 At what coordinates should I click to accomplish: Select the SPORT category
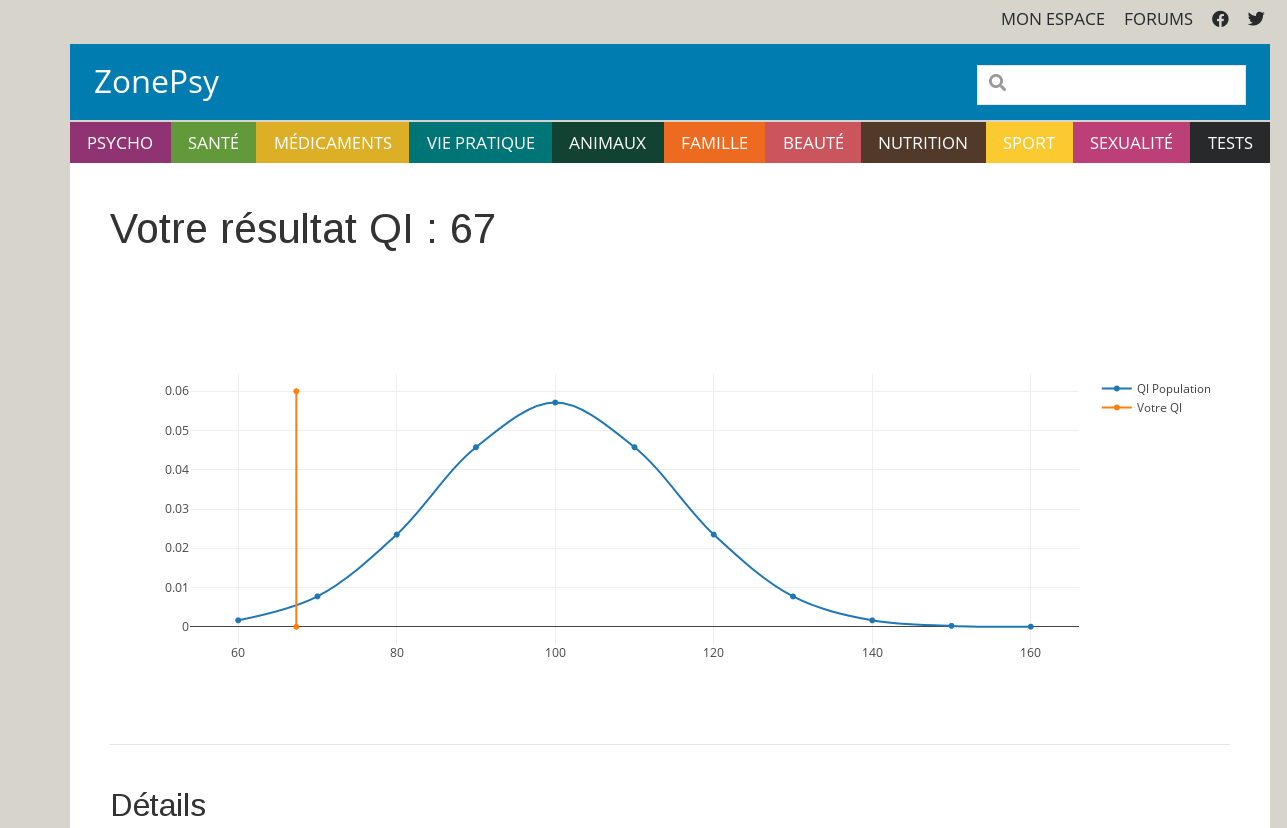point(1028,143)
